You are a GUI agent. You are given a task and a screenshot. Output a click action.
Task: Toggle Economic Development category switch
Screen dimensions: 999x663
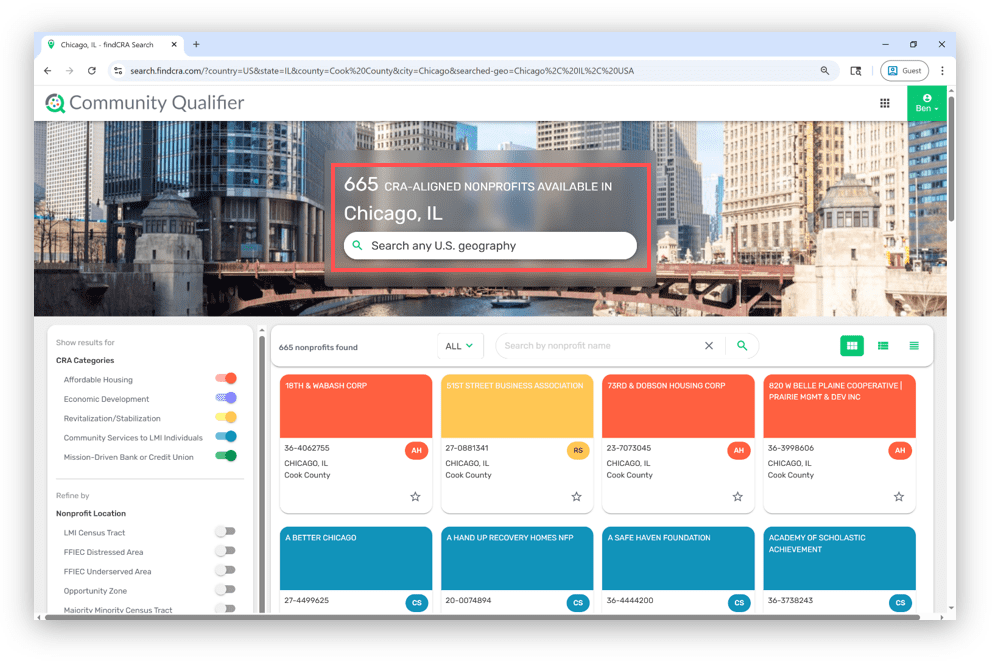[x=226, y=398]
